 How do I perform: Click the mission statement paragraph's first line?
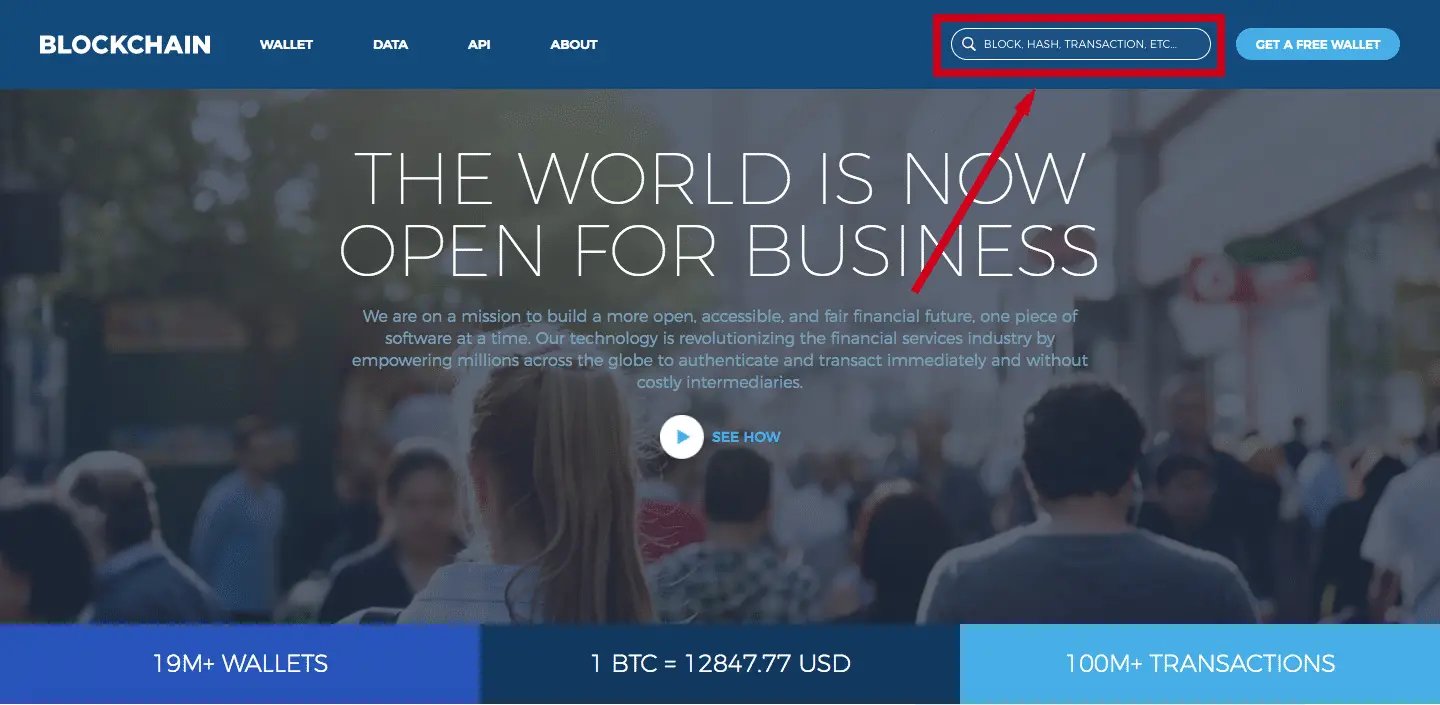(720, 316)
